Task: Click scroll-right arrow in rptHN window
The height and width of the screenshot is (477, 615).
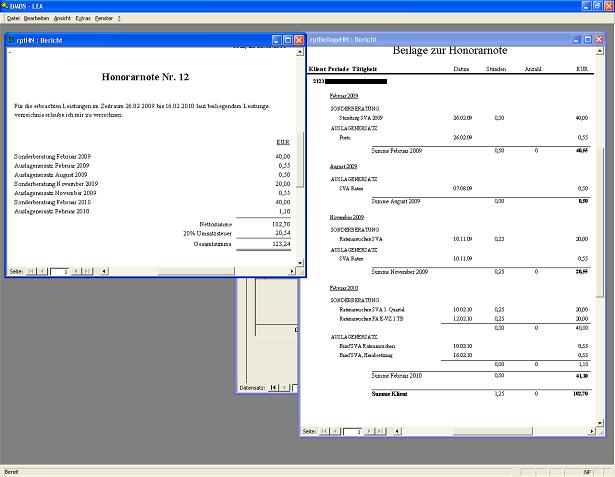Action: (x=292, y=271)
